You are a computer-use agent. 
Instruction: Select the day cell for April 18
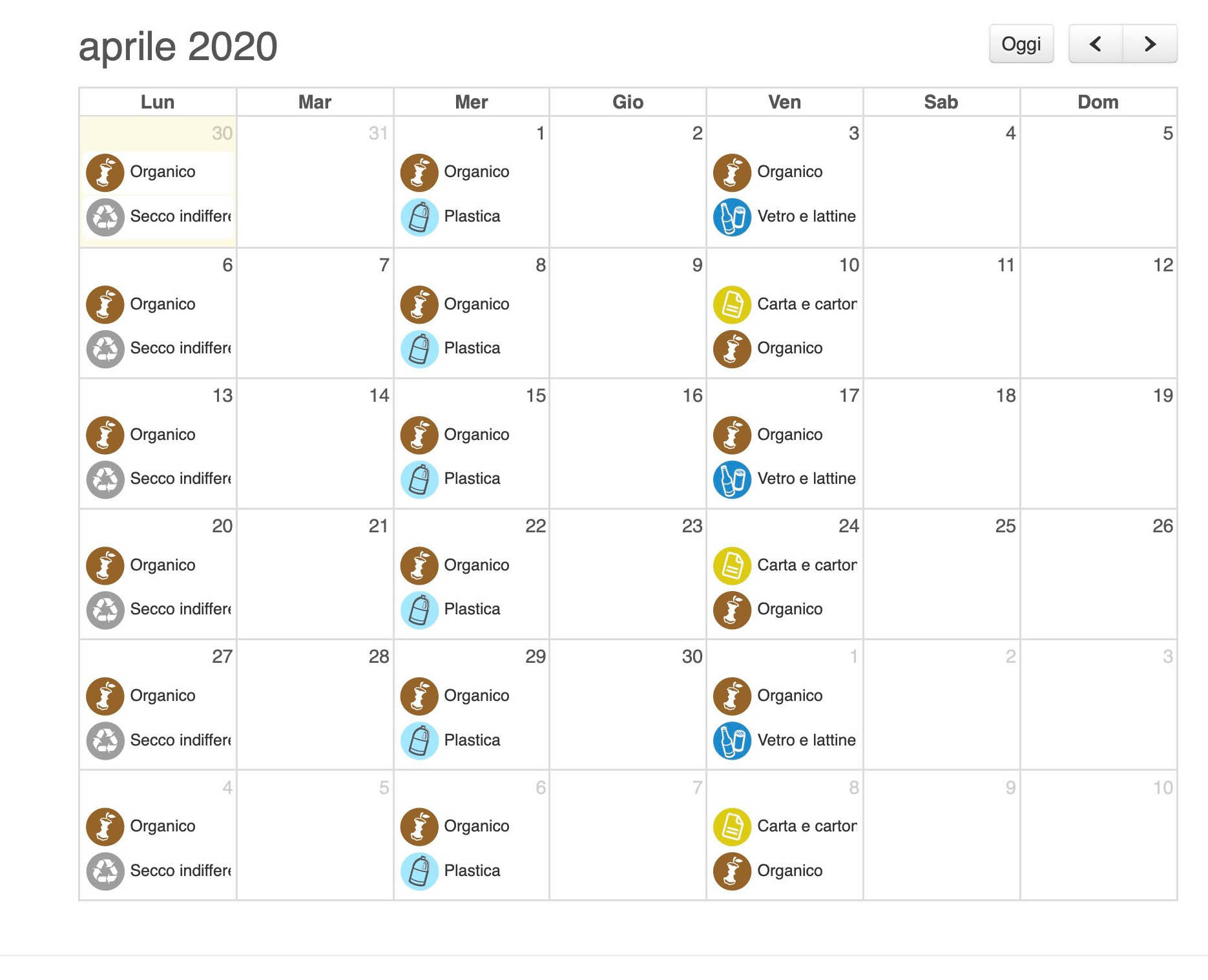coord(941,444)
